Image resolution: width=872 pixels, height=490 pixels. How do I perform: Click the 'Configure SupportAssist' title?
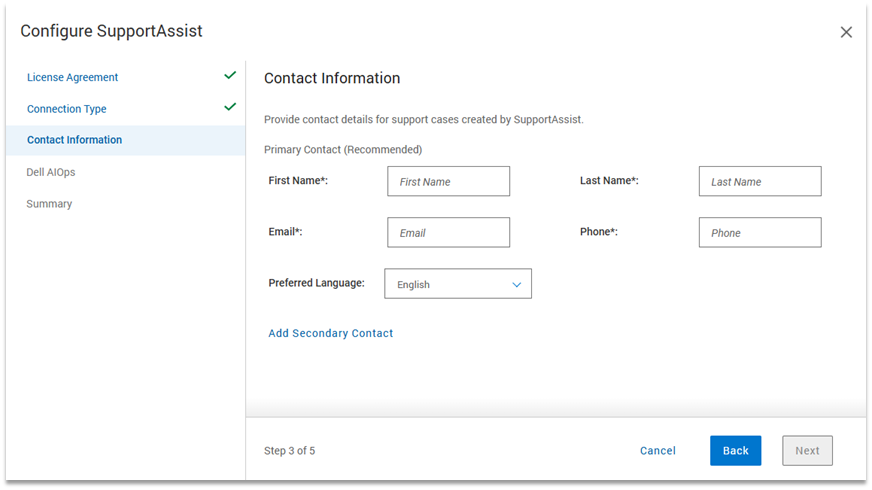[x=111, y=31]
